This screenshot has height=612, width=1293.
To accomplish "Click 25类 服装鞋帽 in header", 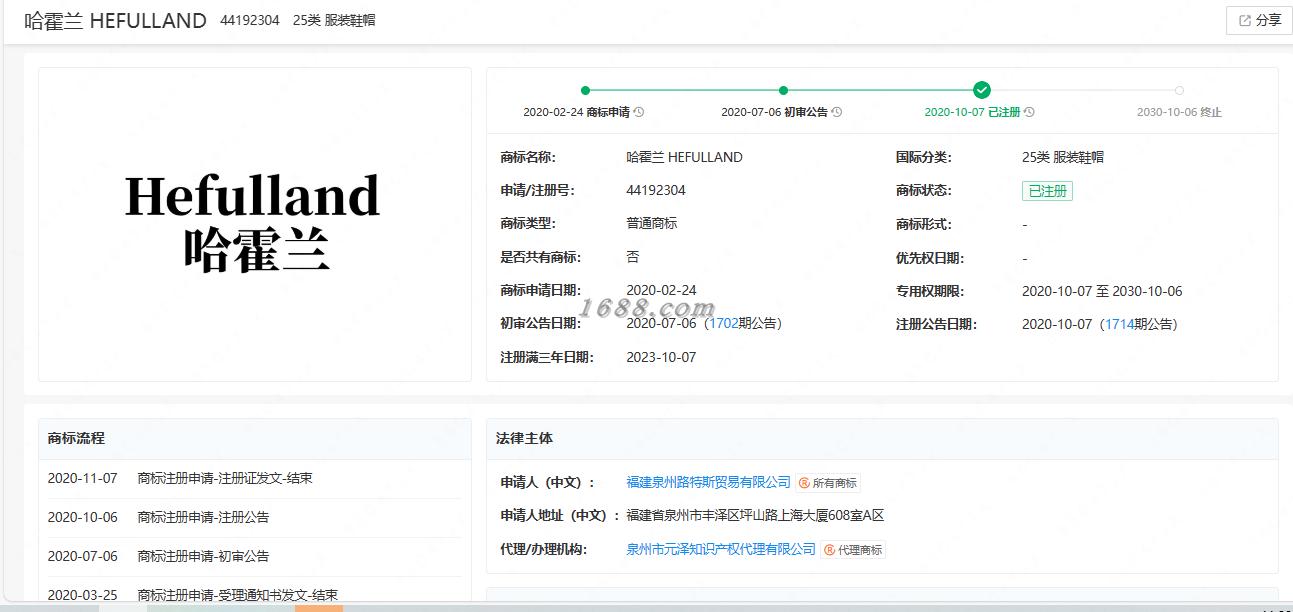I will (334, 20).
